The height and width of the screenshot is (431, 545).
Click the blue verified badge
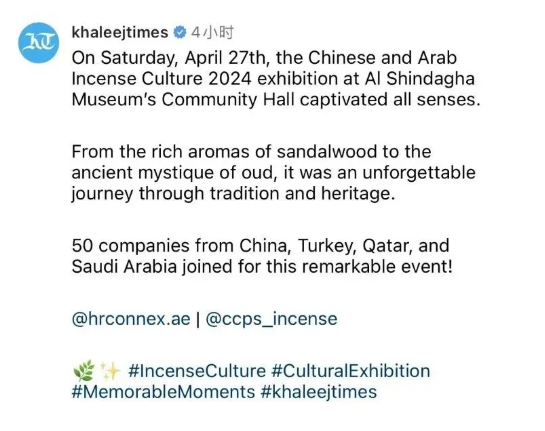180,32
